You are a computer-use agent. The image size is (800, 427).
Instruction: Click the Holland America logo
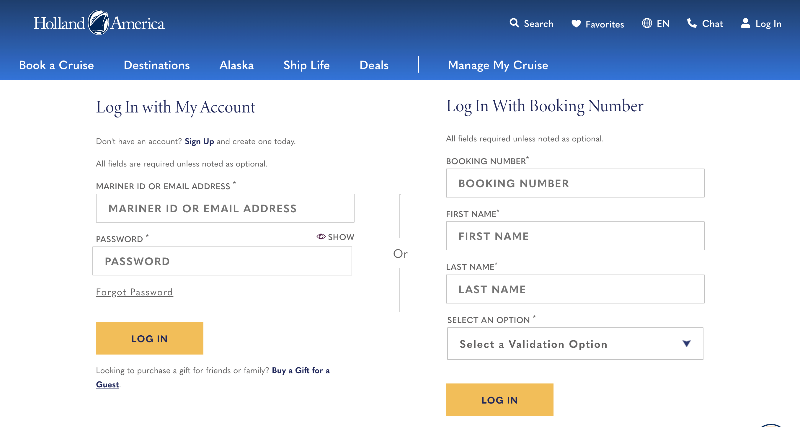tap(99, 23)
